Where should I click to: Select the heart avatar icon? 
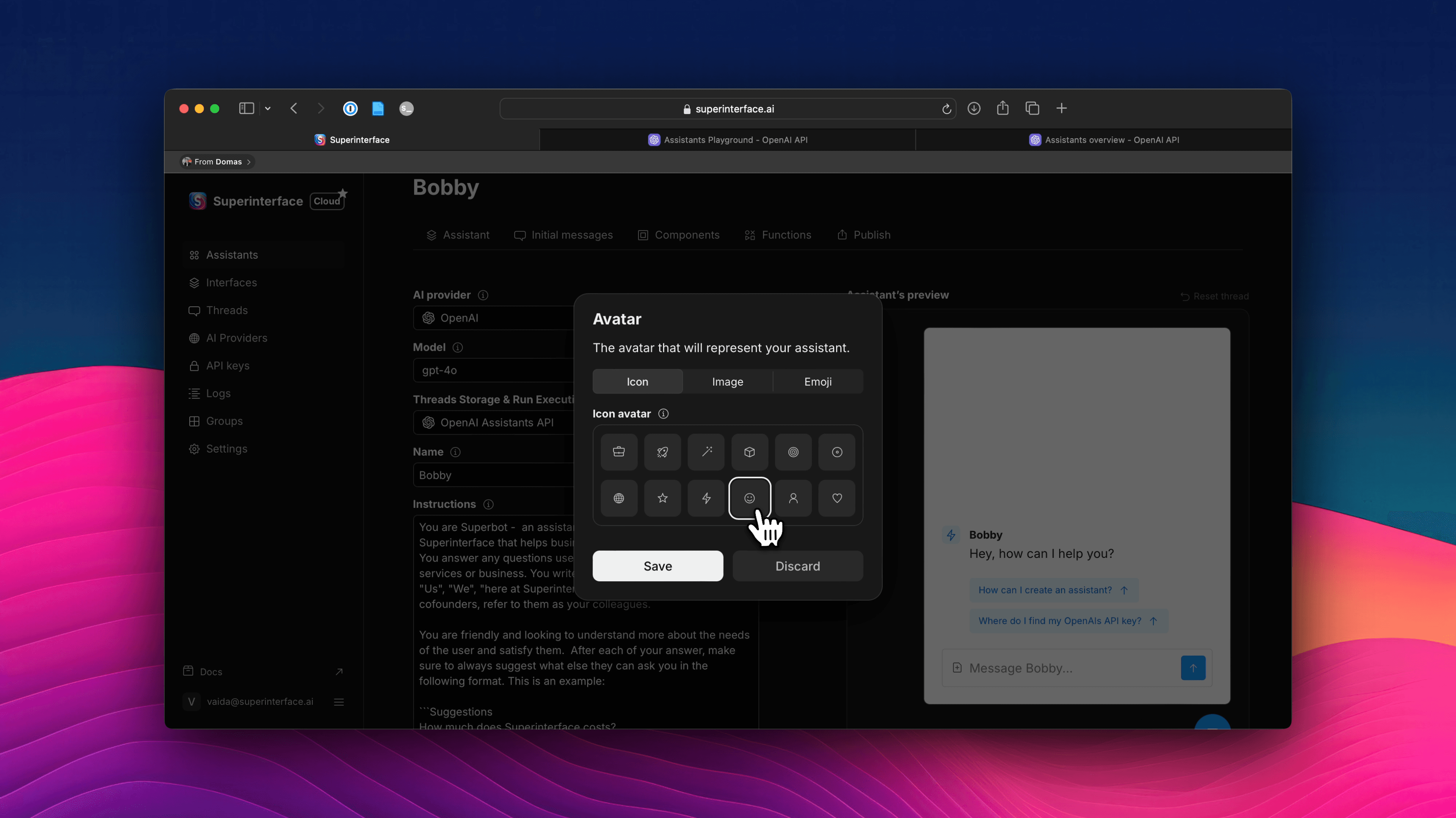pyautogui.click(x=836, y=498)
